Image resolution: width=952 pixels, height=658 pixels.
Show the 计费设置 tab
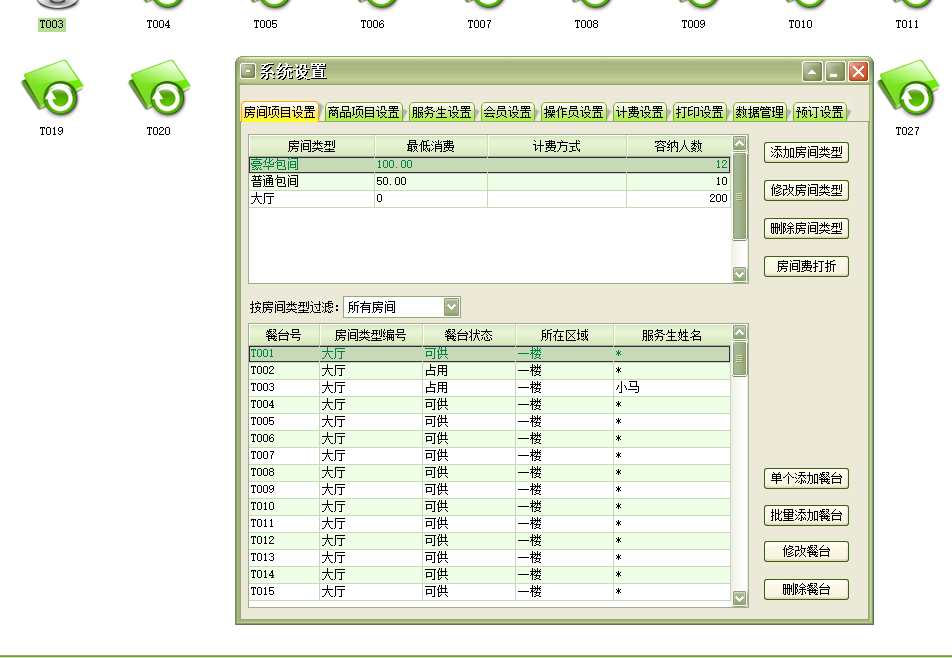[x=639, y=112]
